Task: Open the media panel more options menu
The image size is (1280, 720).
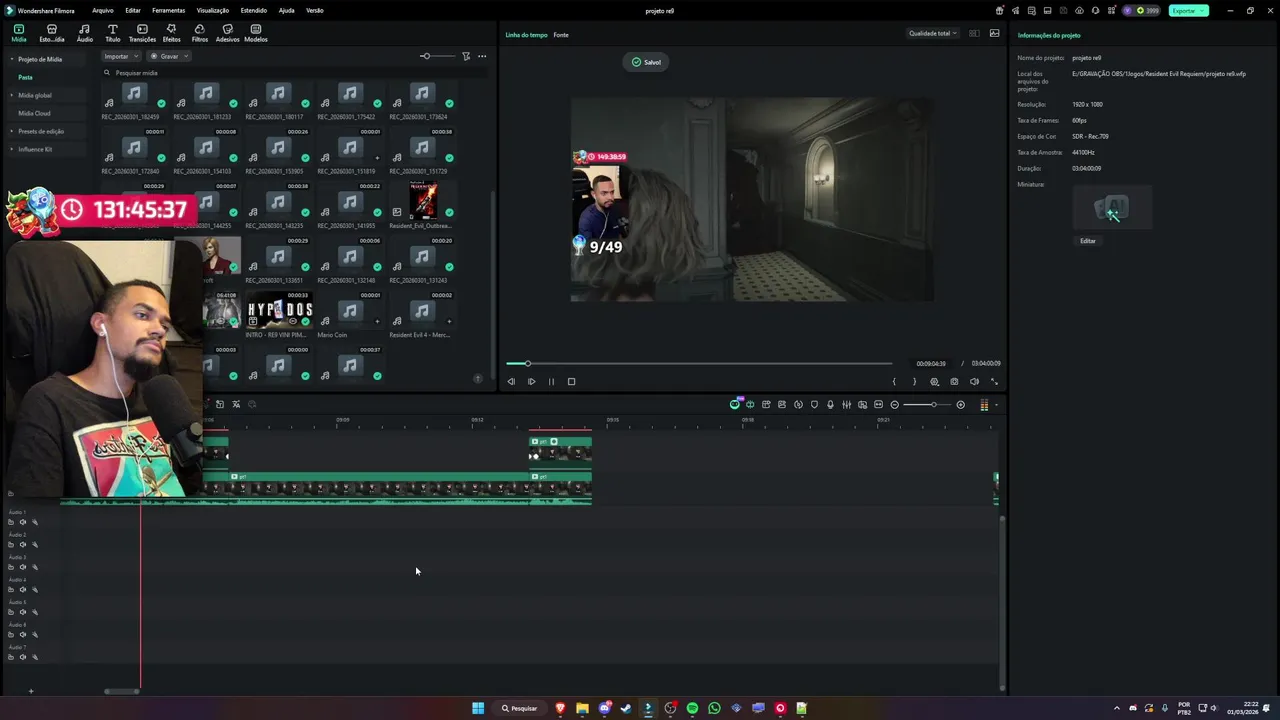Action: 482,56
